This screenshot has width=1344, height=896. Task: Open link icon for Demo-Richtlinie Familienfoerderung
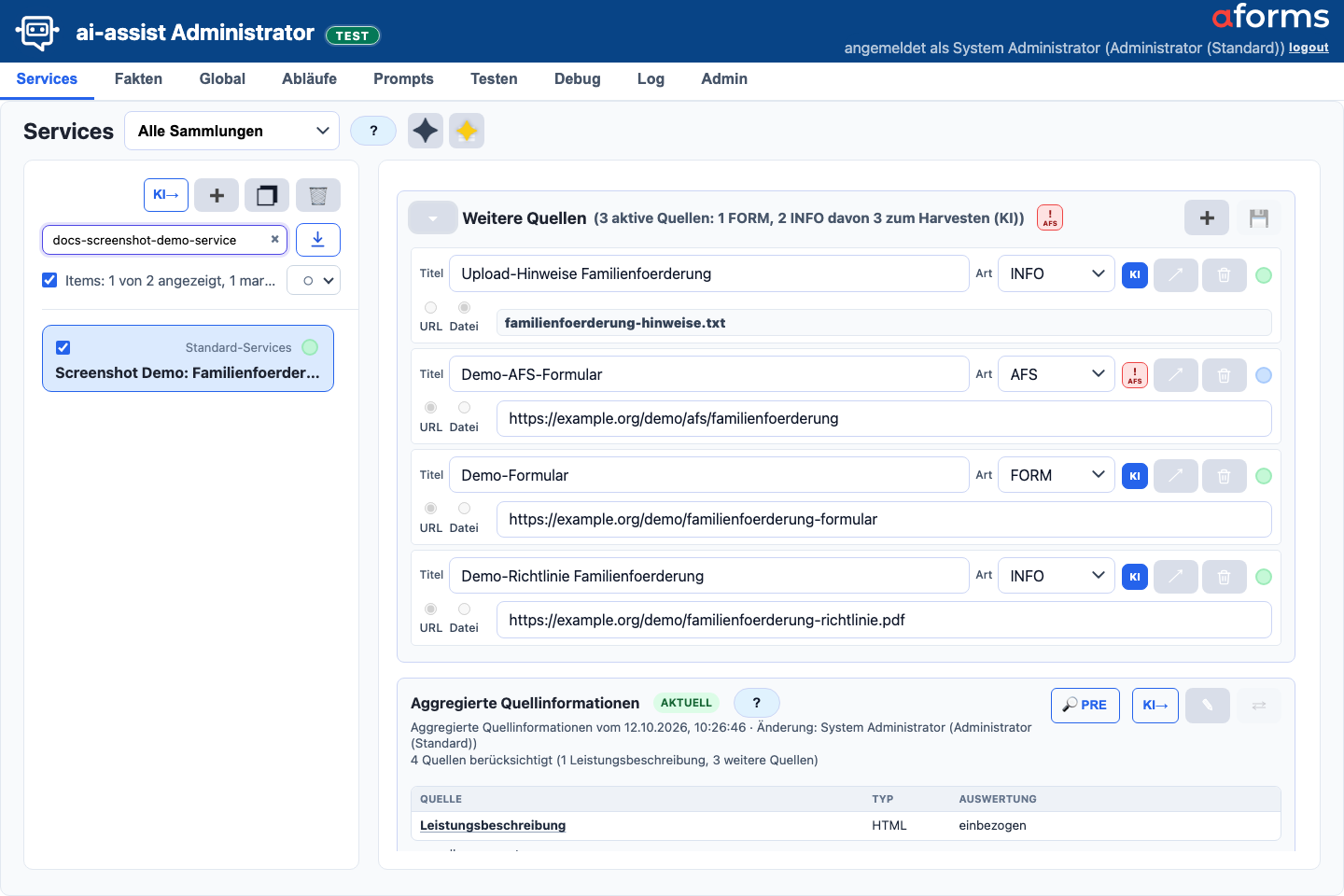(1176, 577)
